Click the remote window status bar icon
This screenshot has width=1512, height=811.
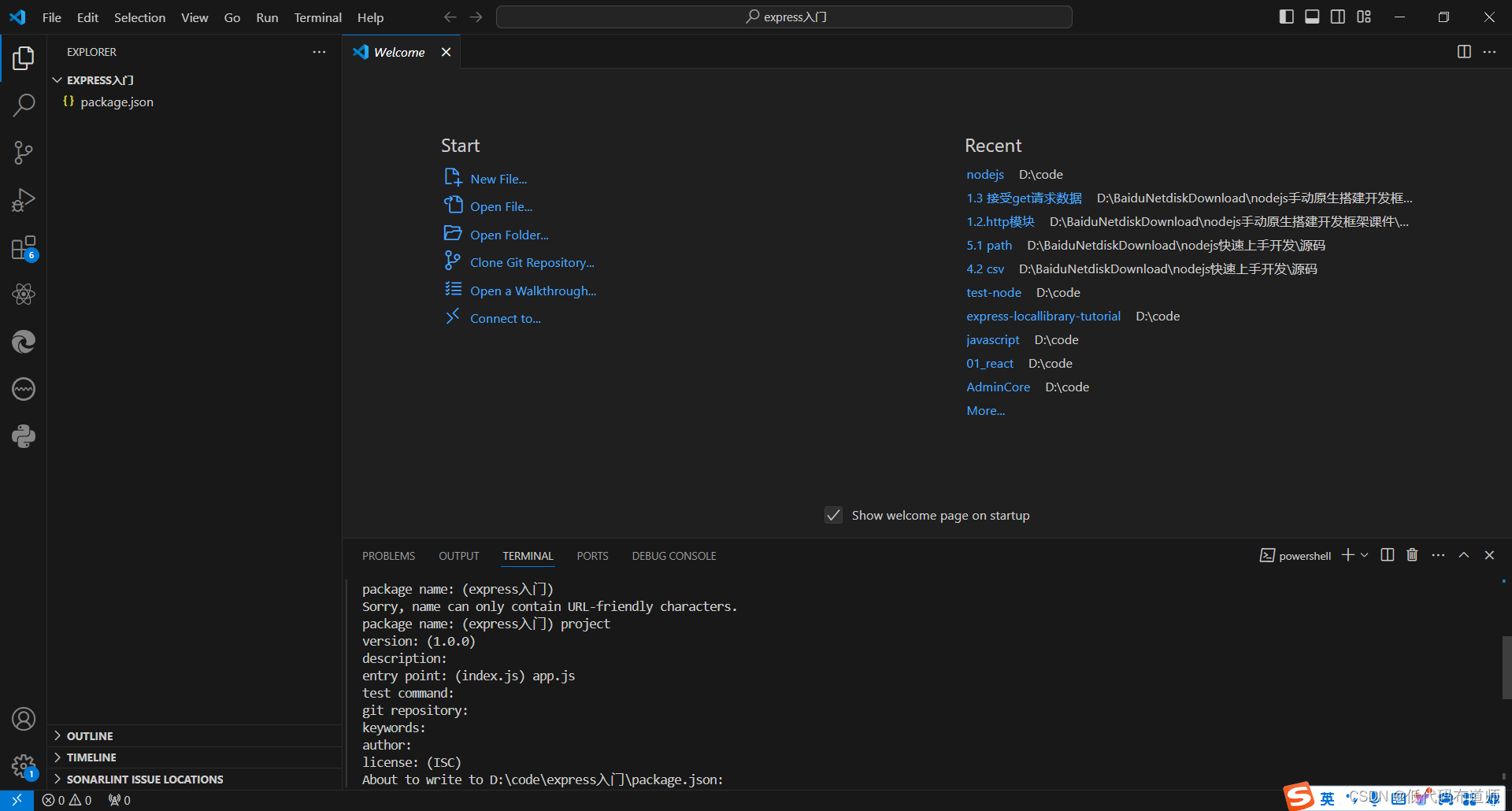click(17, 800)
